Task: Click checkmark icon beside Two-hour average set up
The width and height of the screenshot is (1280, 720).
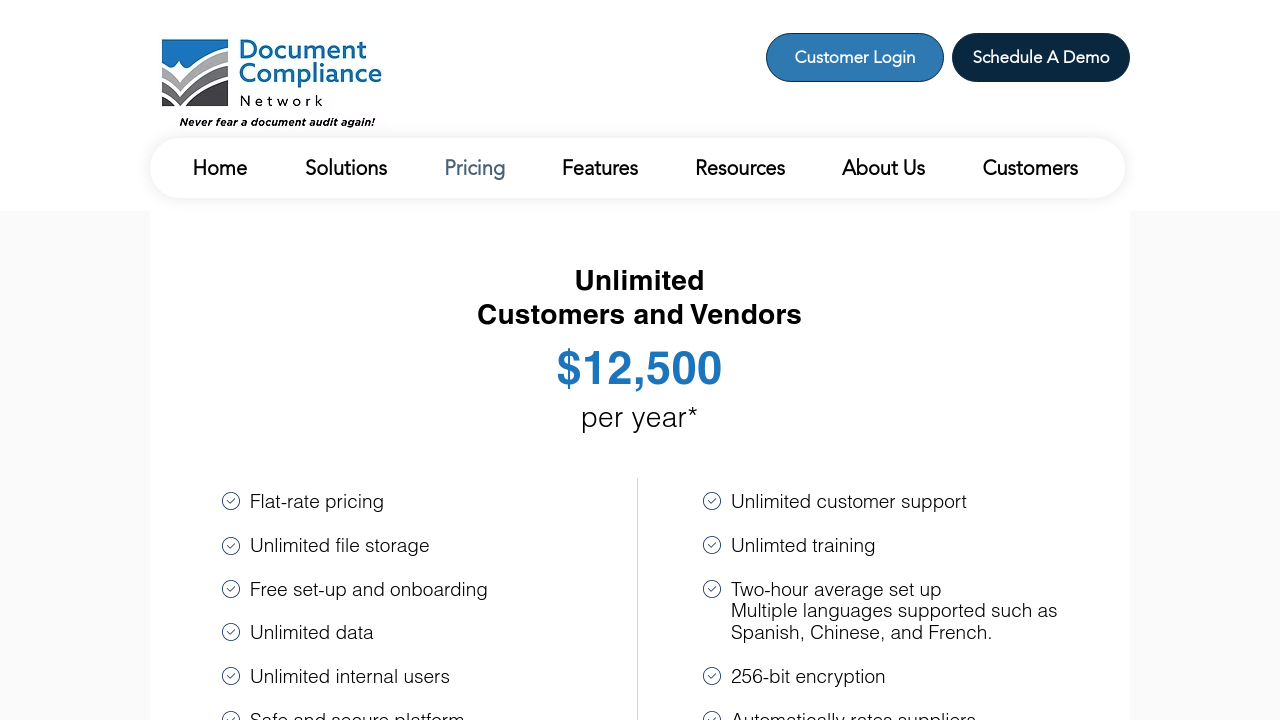Action: point(712,589)
